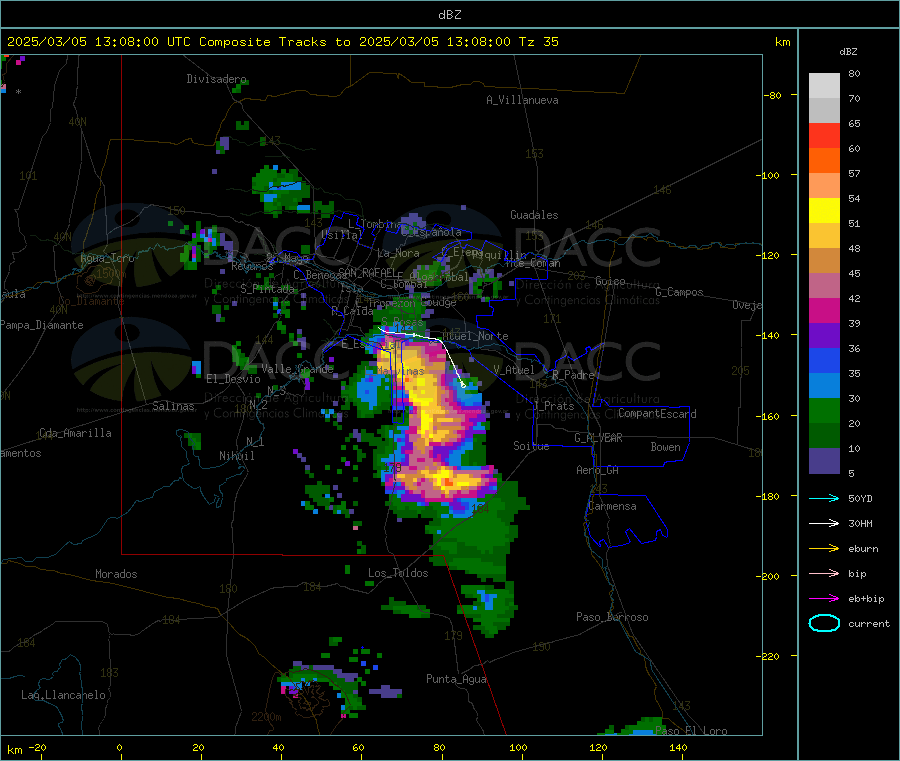This screenshot has height=761, width=900.
Task: Select the magenta swatch in dBZ scale
Action: (824, 310)
